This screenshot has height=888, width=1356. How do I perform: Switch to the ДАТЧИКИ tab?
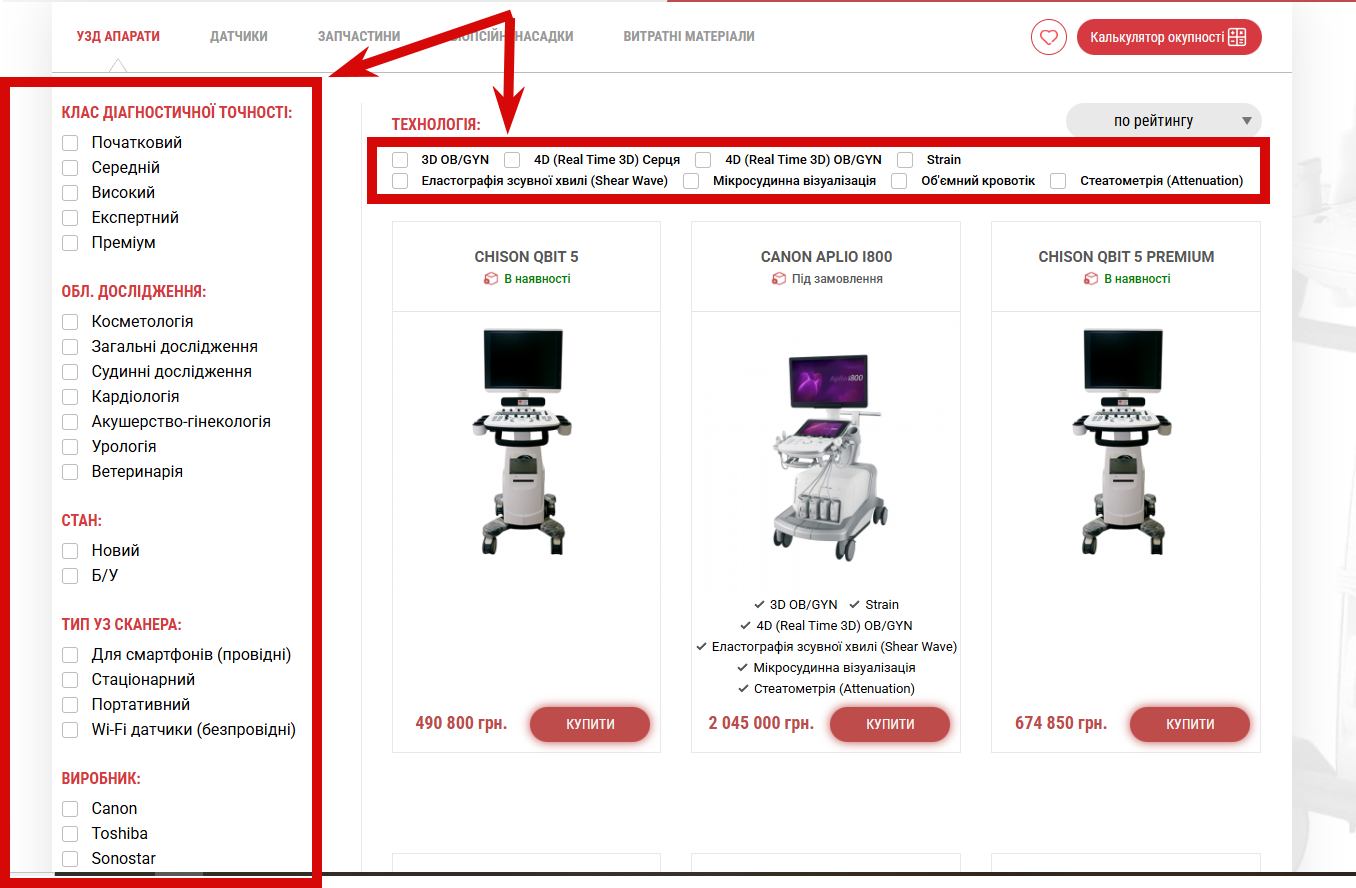239,36
